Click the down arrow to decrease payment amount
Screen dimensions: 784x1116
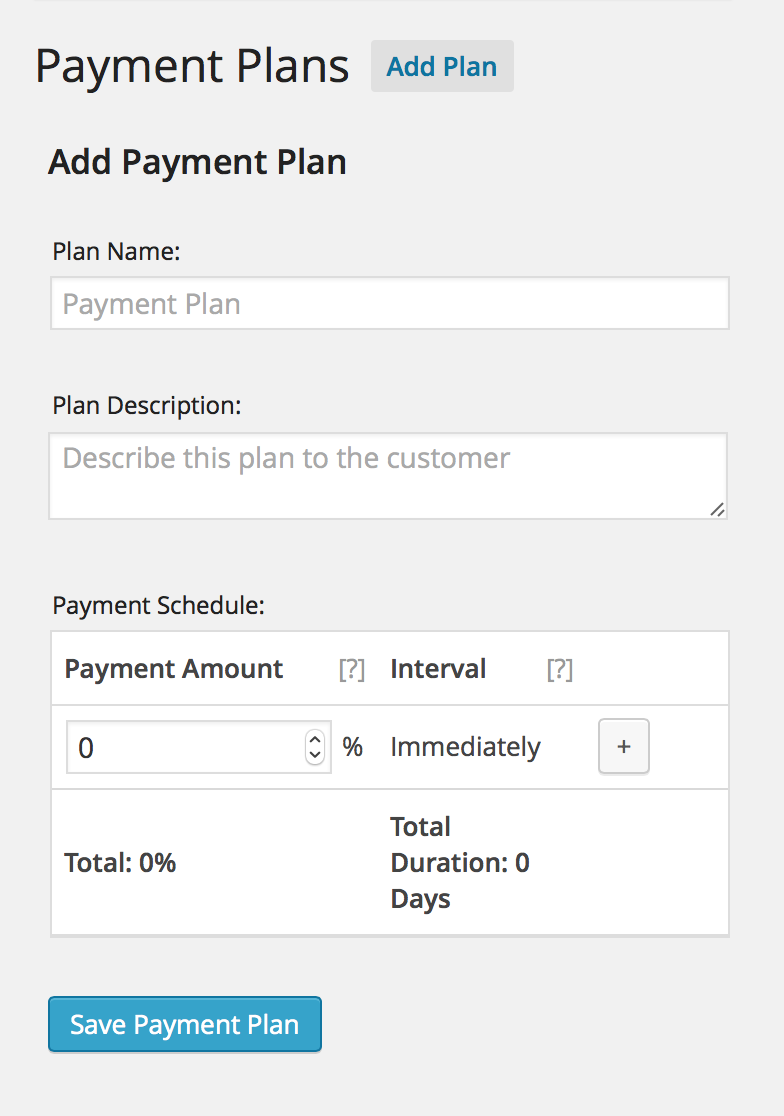pos(314,755)
